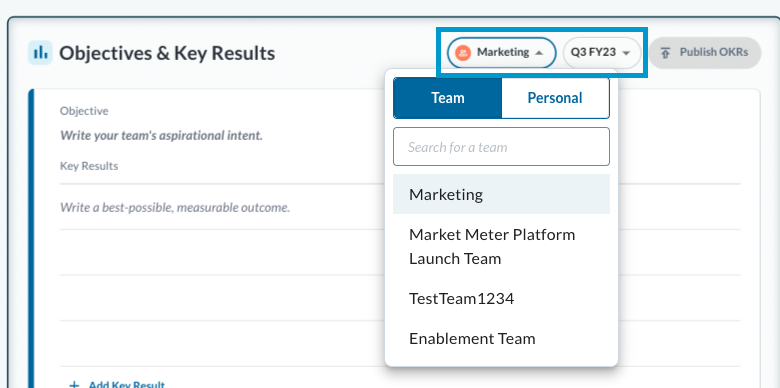Click the bar chart icon beside the heading
Image resolution: width=780 pixels, height=388 pixels.
[40, 53]
